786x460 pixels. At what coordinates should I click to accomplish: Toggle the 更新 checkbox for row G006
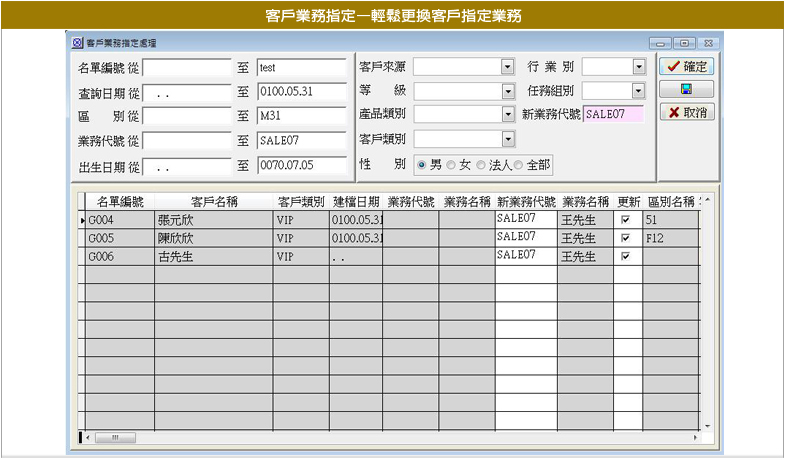(x=627, y=257)
